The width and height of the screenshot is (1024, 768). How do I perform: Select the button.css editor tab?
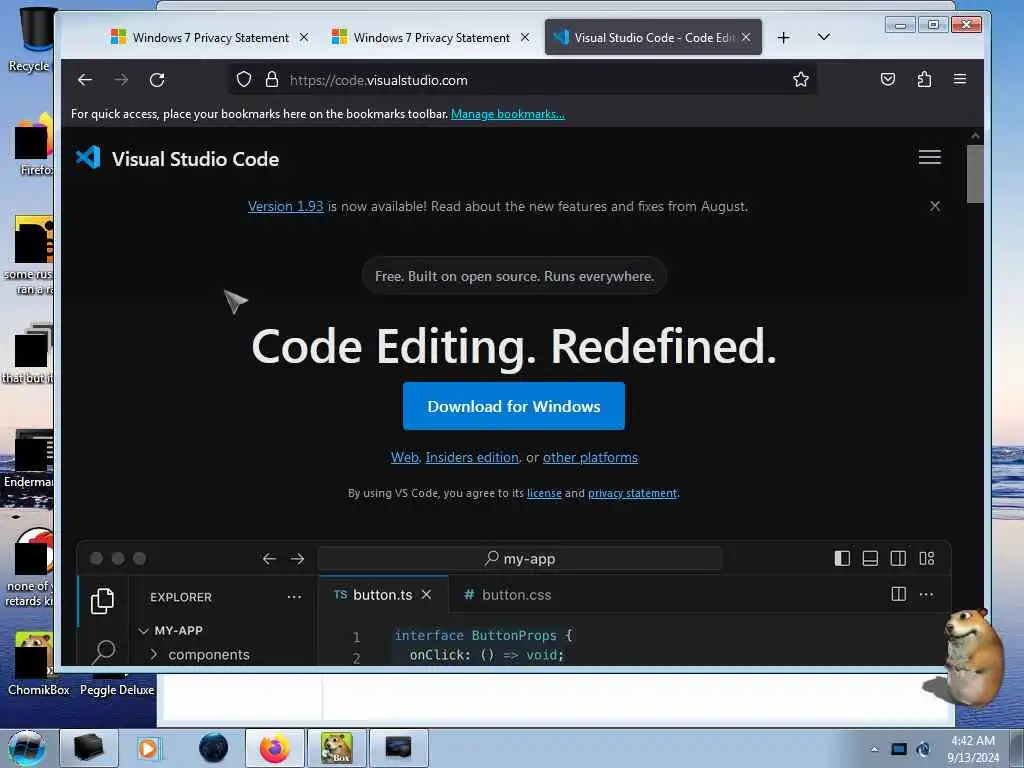coord(507,595)
